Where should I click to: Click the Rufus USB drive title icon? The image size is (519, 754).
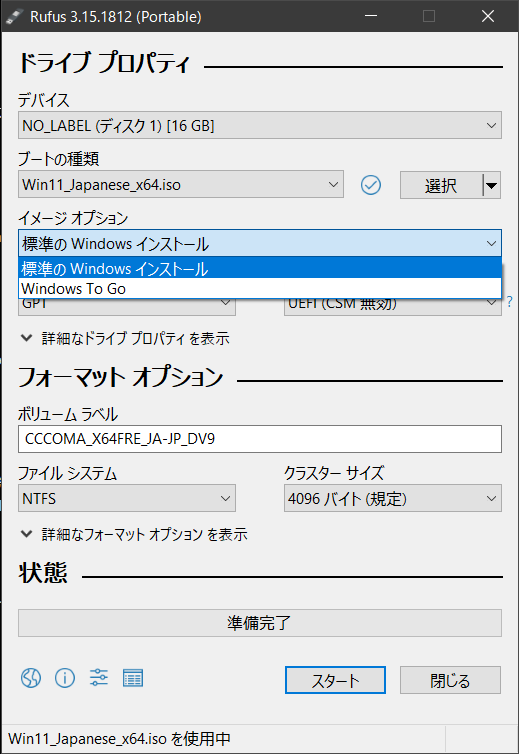coord(14,16)
